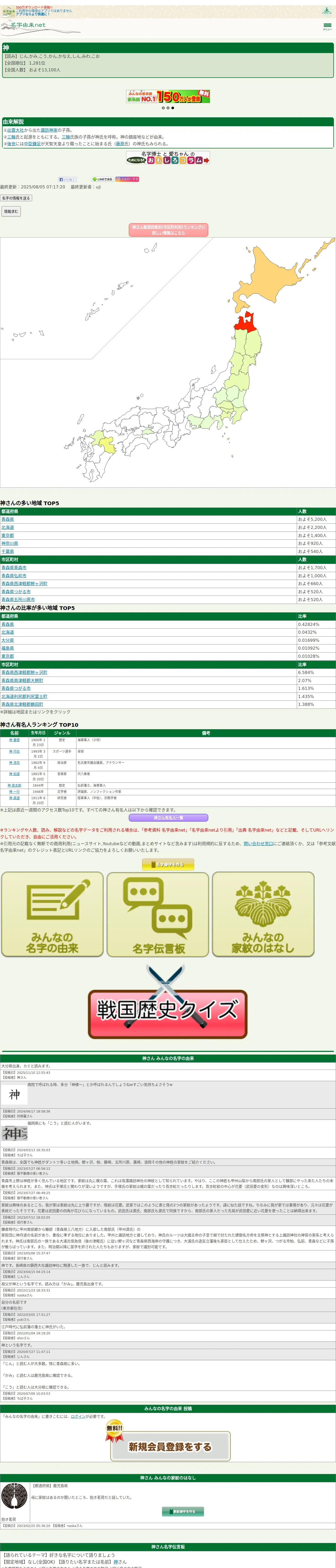Screen dimensions: 336x1568
Task: Open the 千葉県 link
Action: click(7, 551)
